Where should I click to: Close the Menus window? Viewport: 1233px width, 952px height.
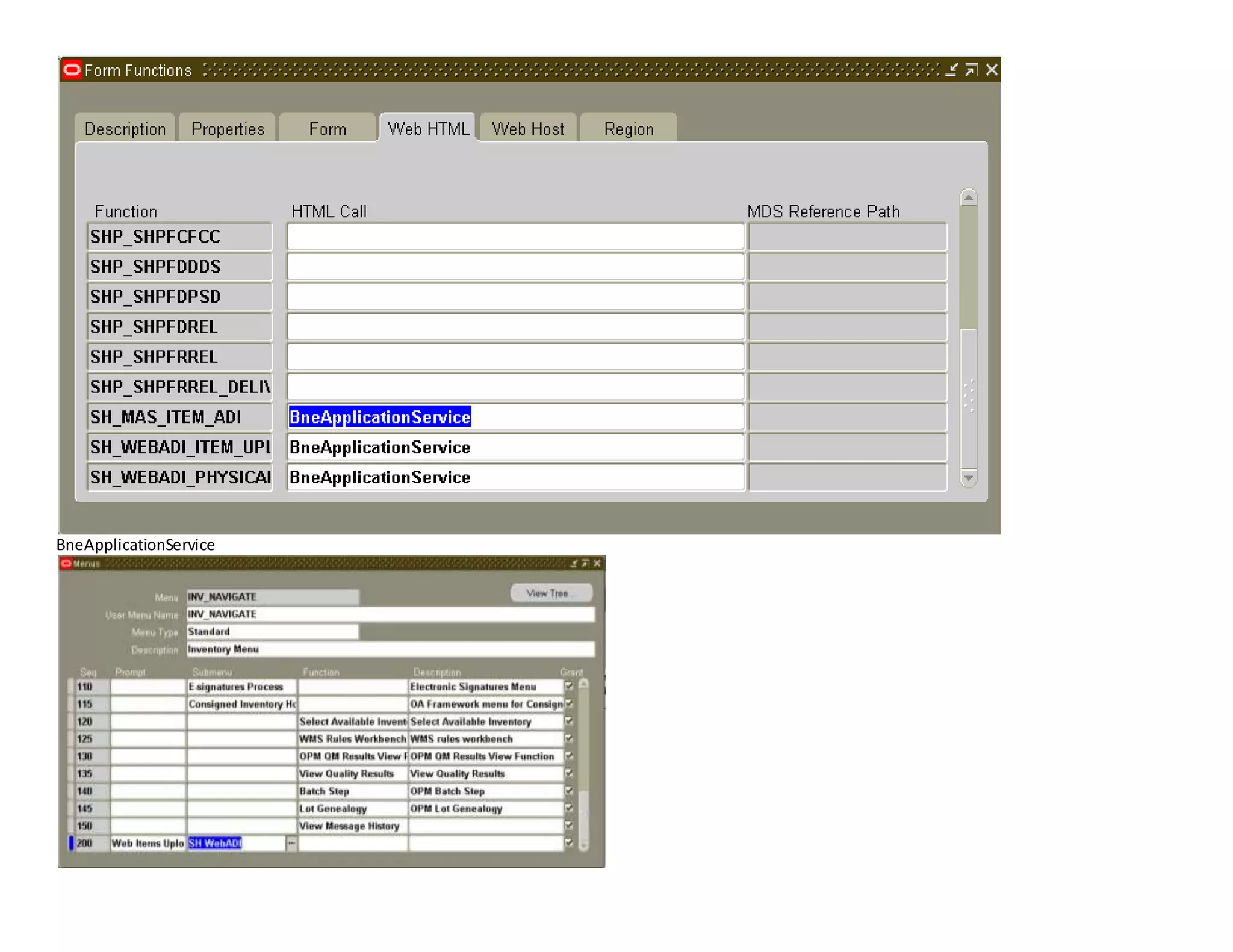click(597, 563)
